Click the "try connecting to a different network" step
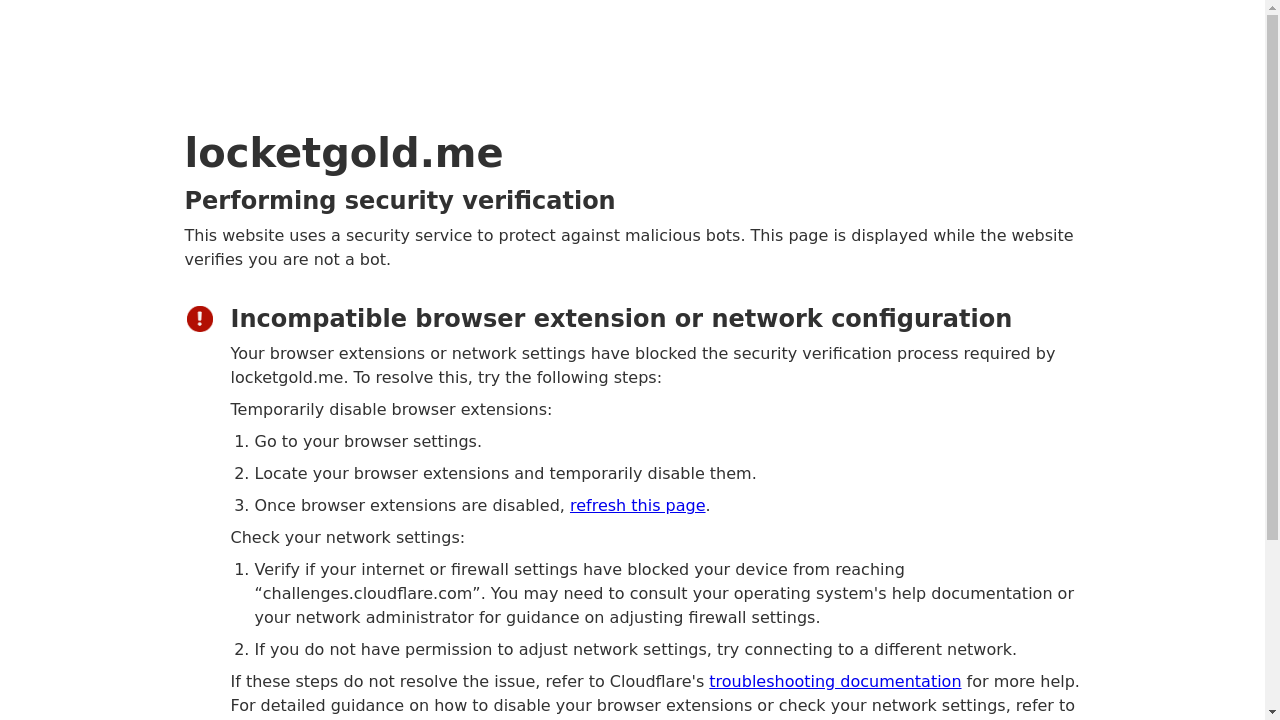Image resolution: width=1280 pixels, height=720 pixels. click(866, 650)
